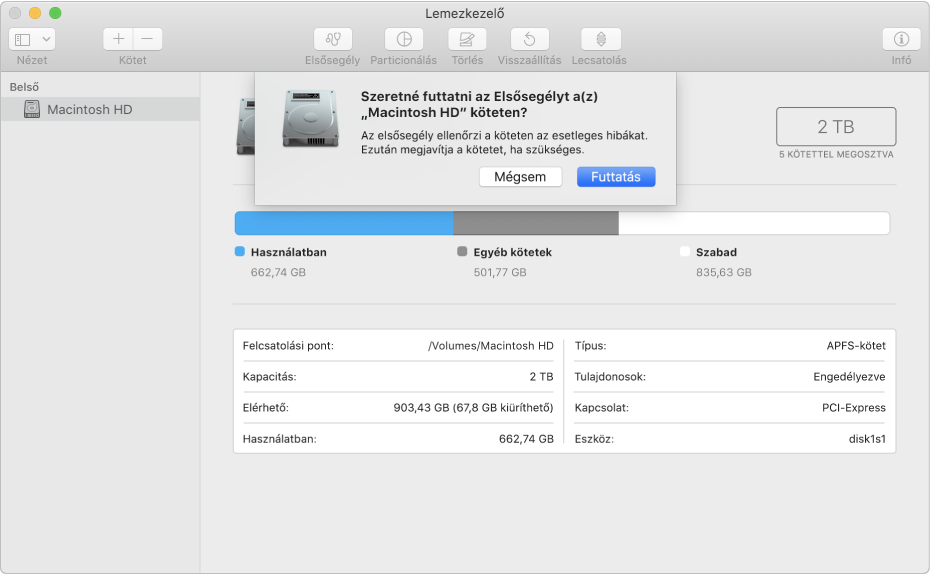Click the Lemezkezelő window title
The height and width of the screenshot is (575, 931).
465,13
